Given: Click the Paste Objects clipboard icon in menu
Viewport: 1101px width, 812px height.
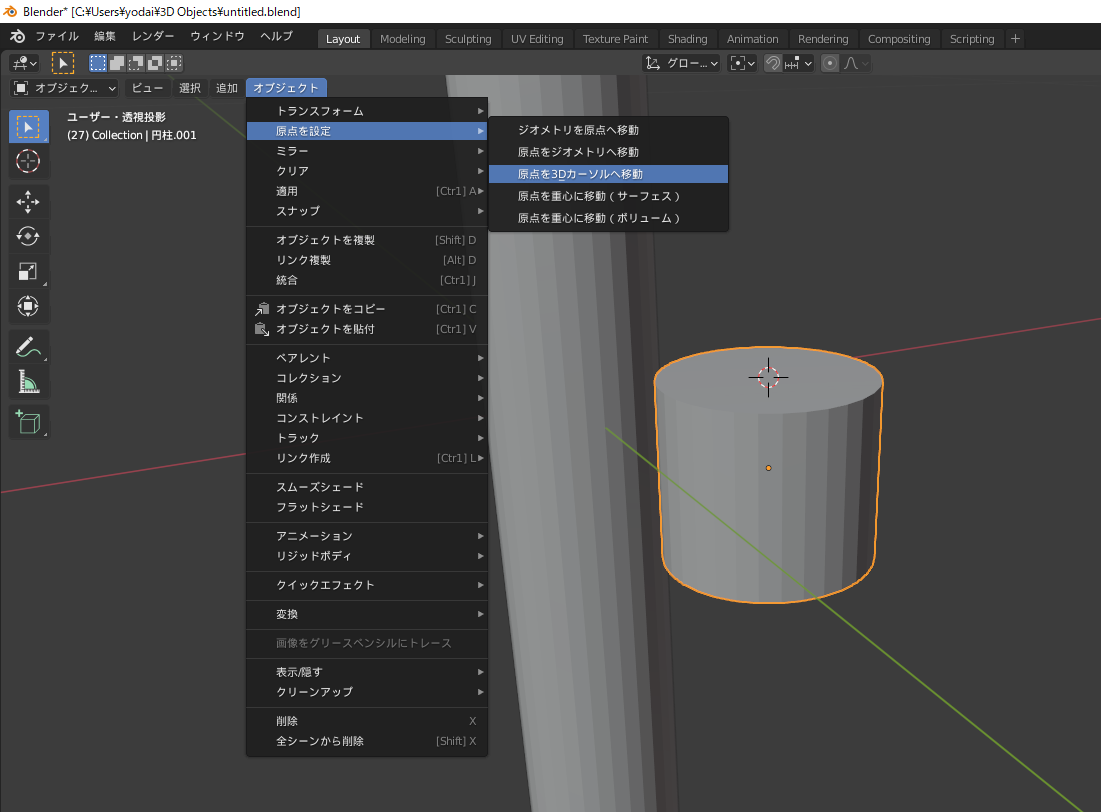Looking at the screenshot, I should point(262,329).
